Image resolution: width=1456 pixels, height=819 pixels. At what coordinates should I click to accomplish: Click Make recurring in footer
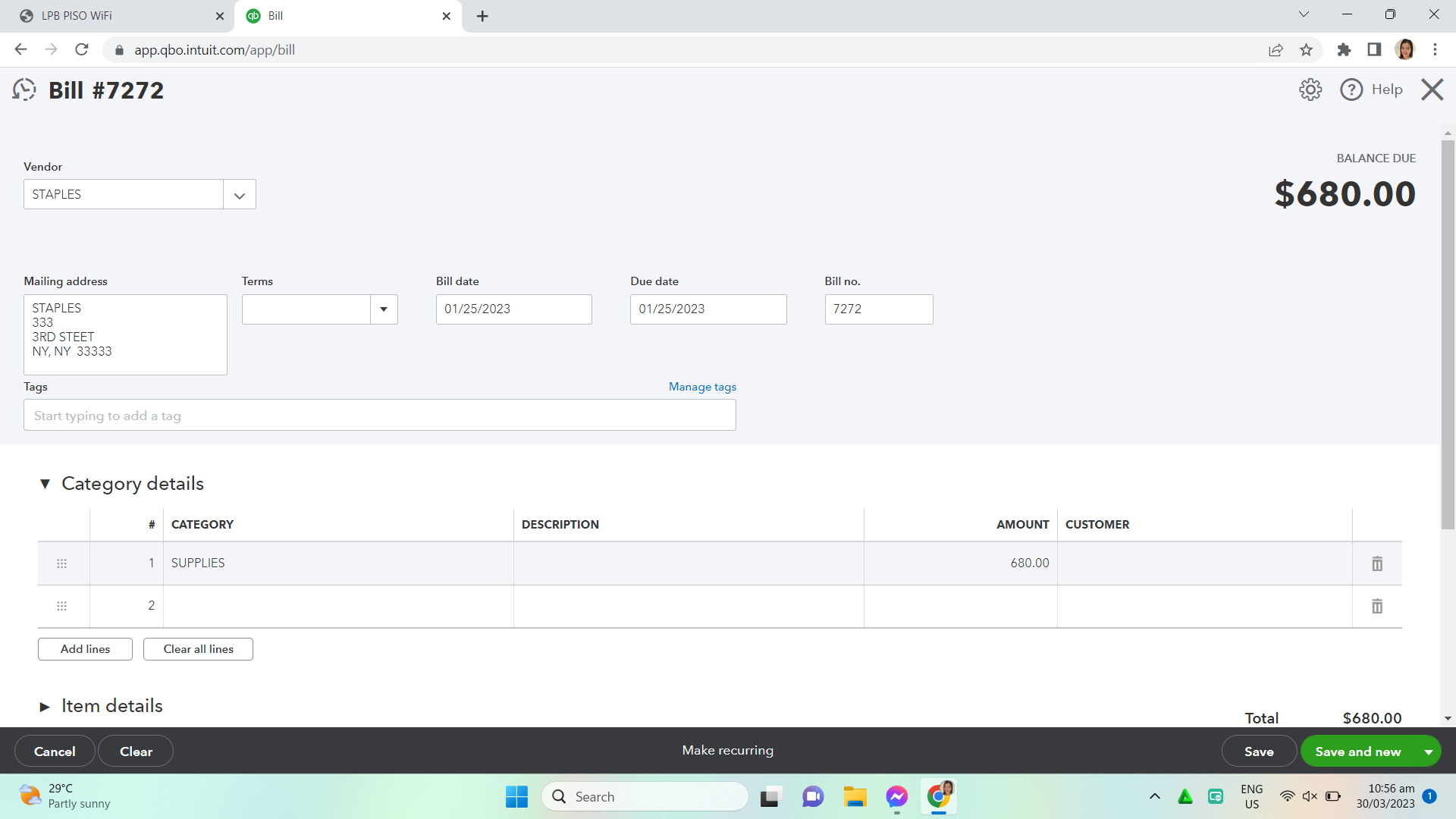click(727, 750)
